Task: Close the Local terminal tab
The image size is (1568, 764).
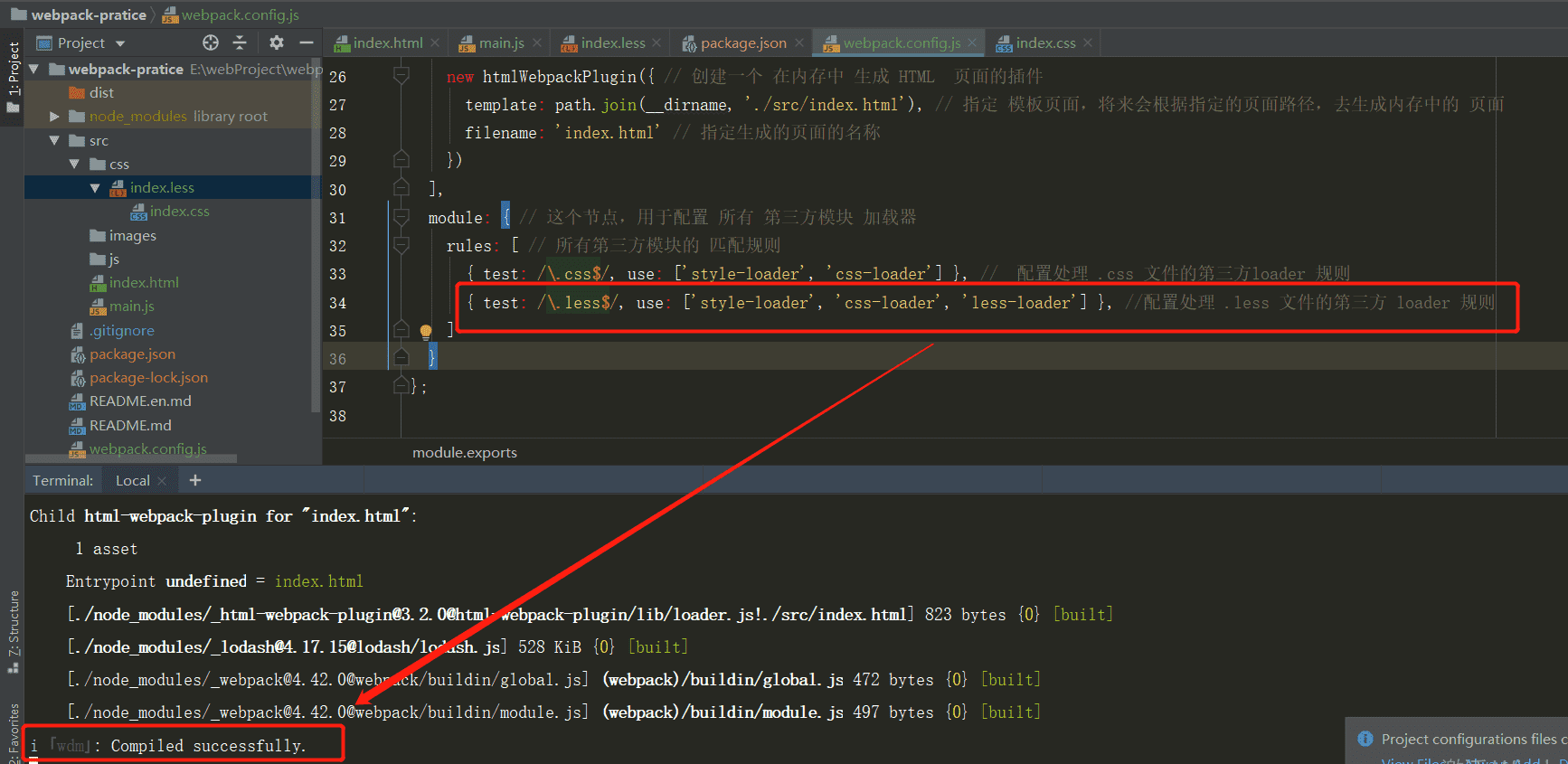Action: coord(163,480)
